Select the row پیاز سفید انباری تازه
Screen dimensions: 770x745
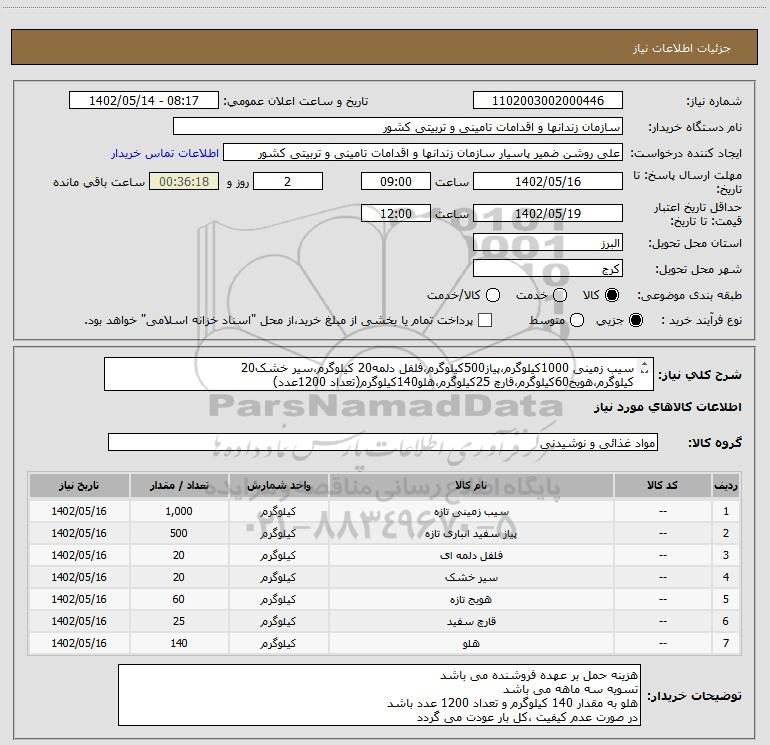[385, 533]
